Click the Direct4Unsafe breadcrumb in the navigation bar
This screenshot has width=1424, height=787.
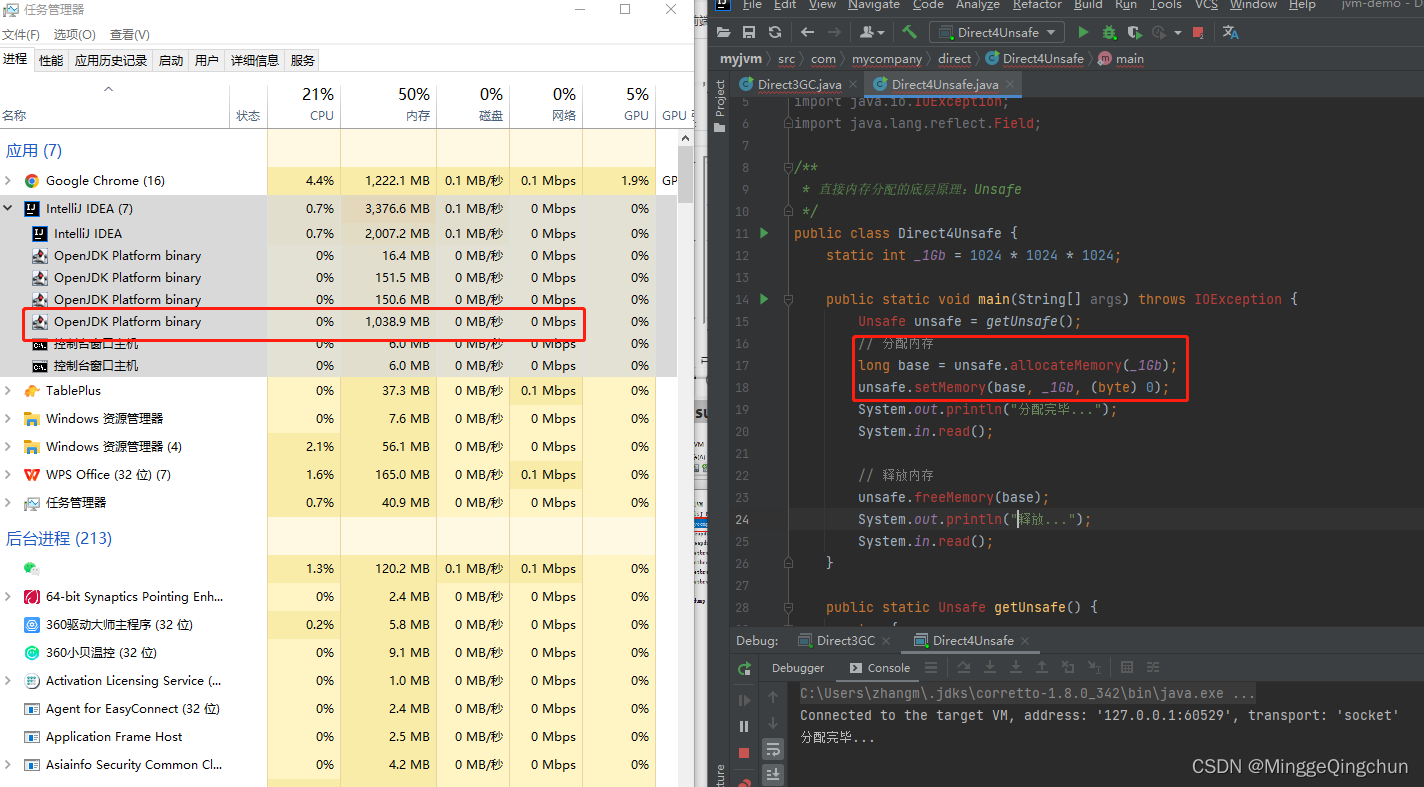tap(1042, 59)
